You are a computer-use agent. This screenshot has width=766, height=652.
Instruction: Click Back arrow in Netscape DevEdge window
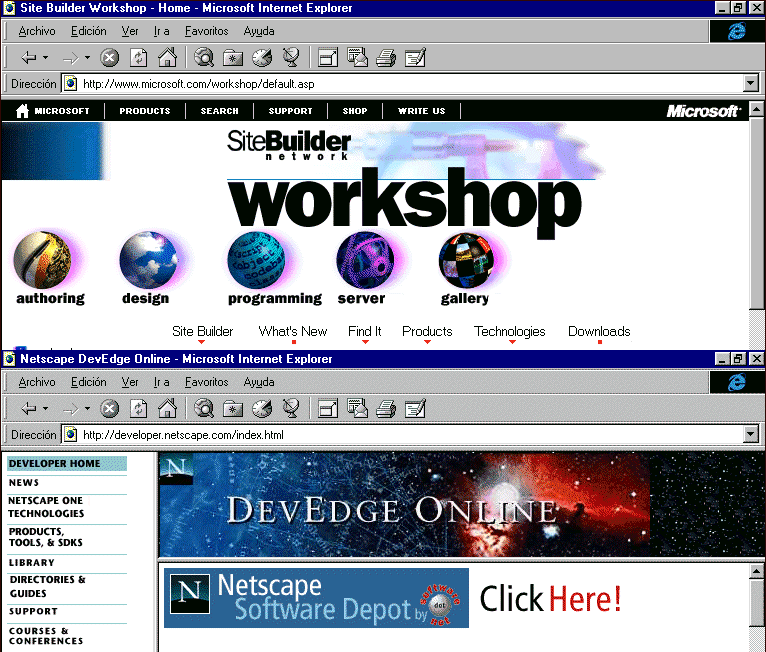[29, 408]
